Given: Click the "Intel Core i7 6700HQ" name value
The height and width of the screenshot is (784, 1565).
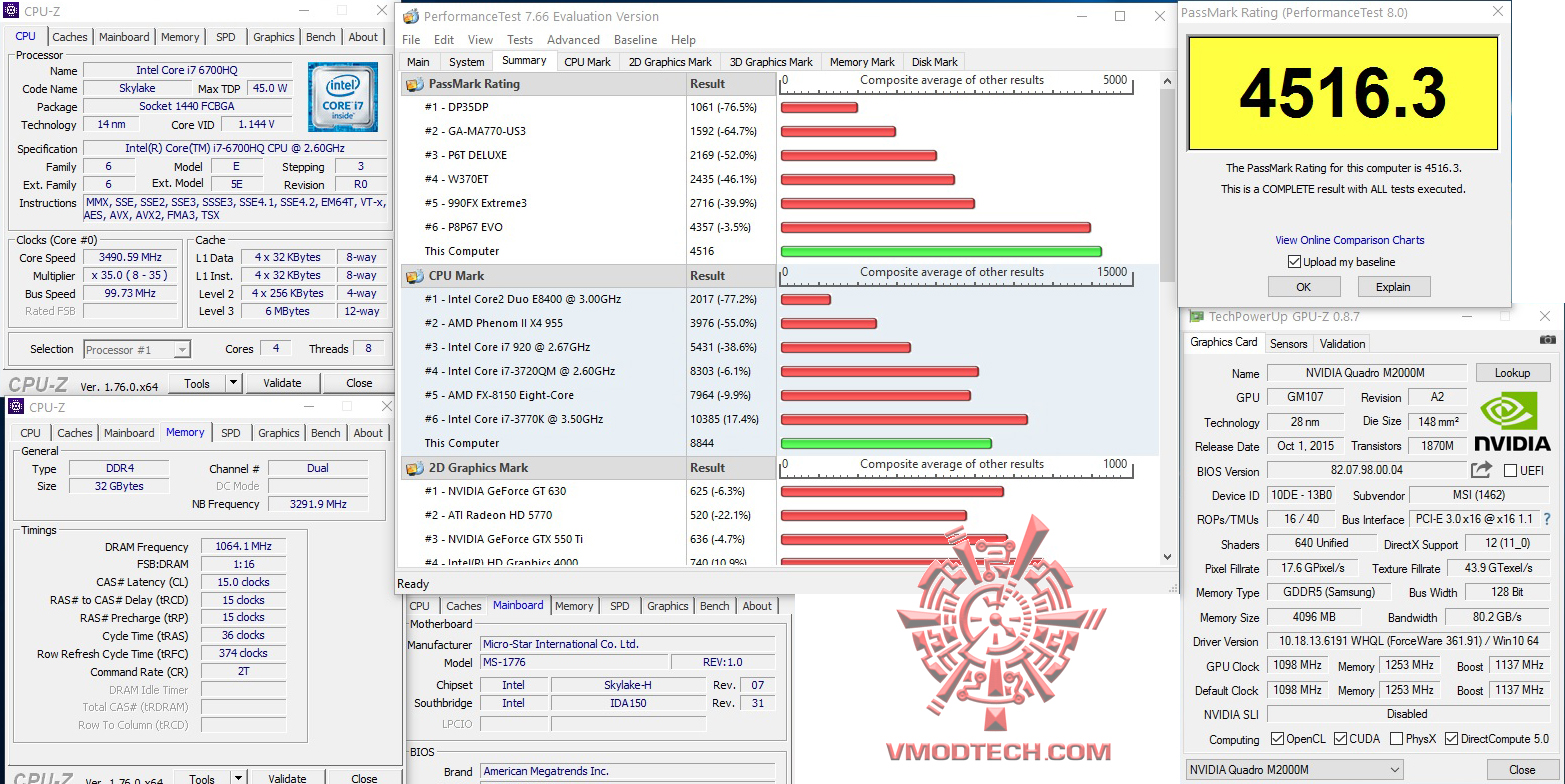Looking at the screenshot, I should click(188, 71).
